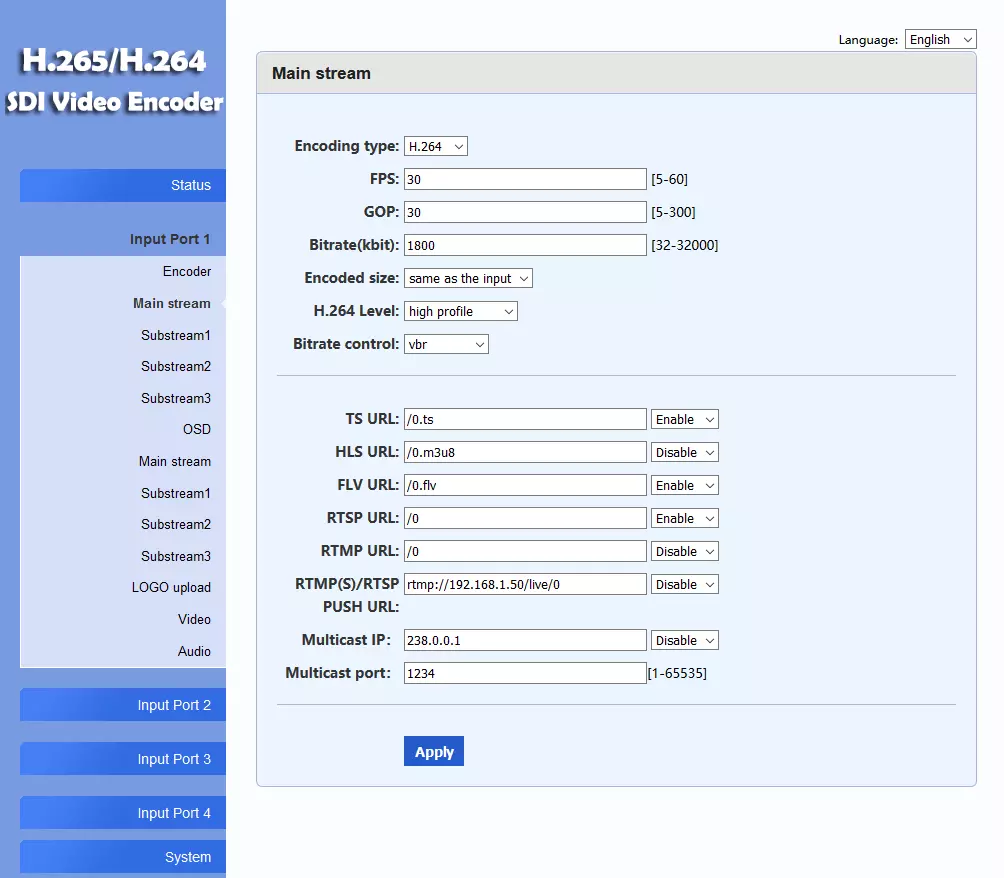
Task: Open Substream3 under Encoder
Action: [175, 398]
